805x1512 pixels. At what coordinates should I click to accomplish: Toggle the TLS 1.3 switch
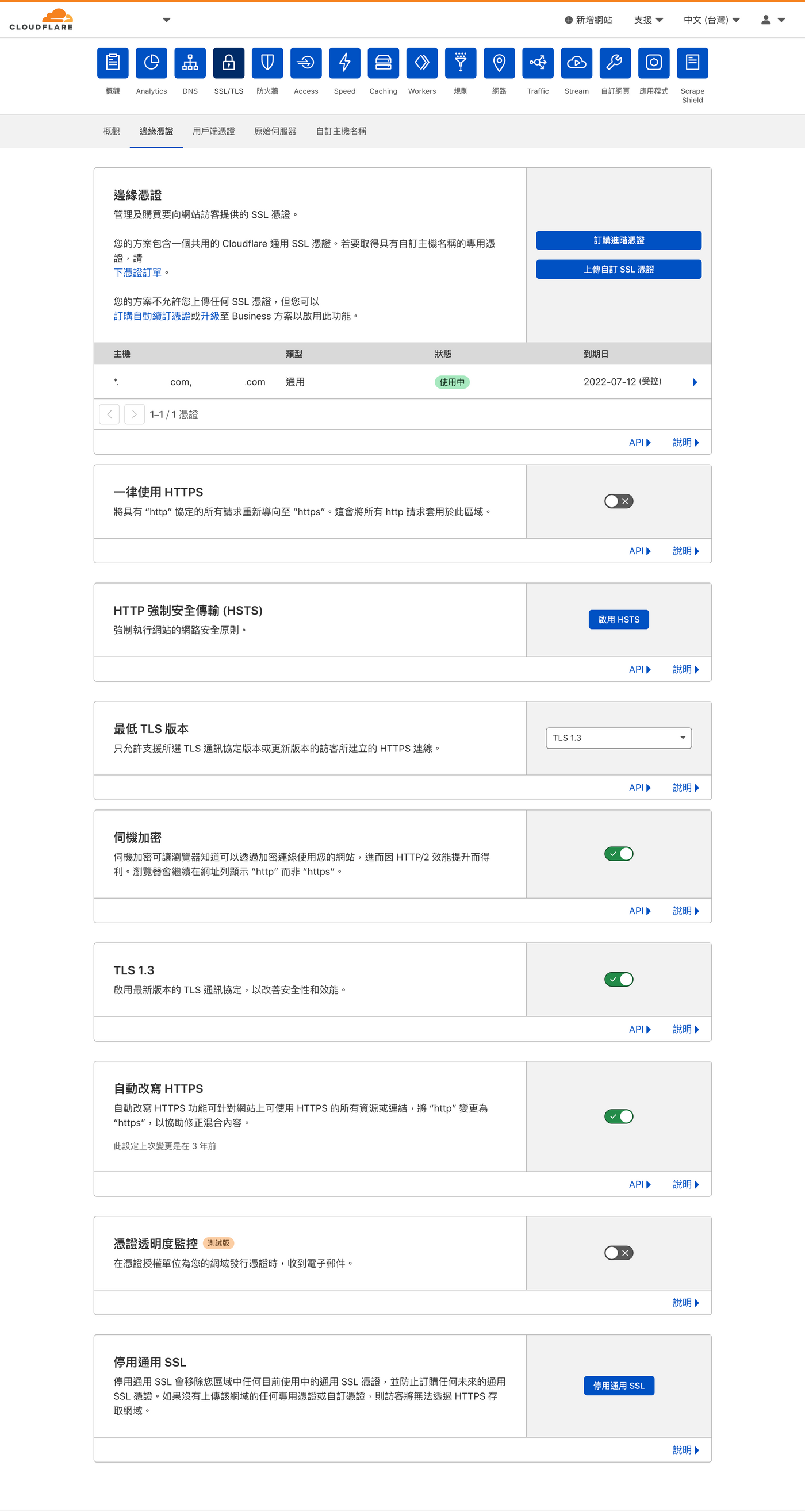619,980
